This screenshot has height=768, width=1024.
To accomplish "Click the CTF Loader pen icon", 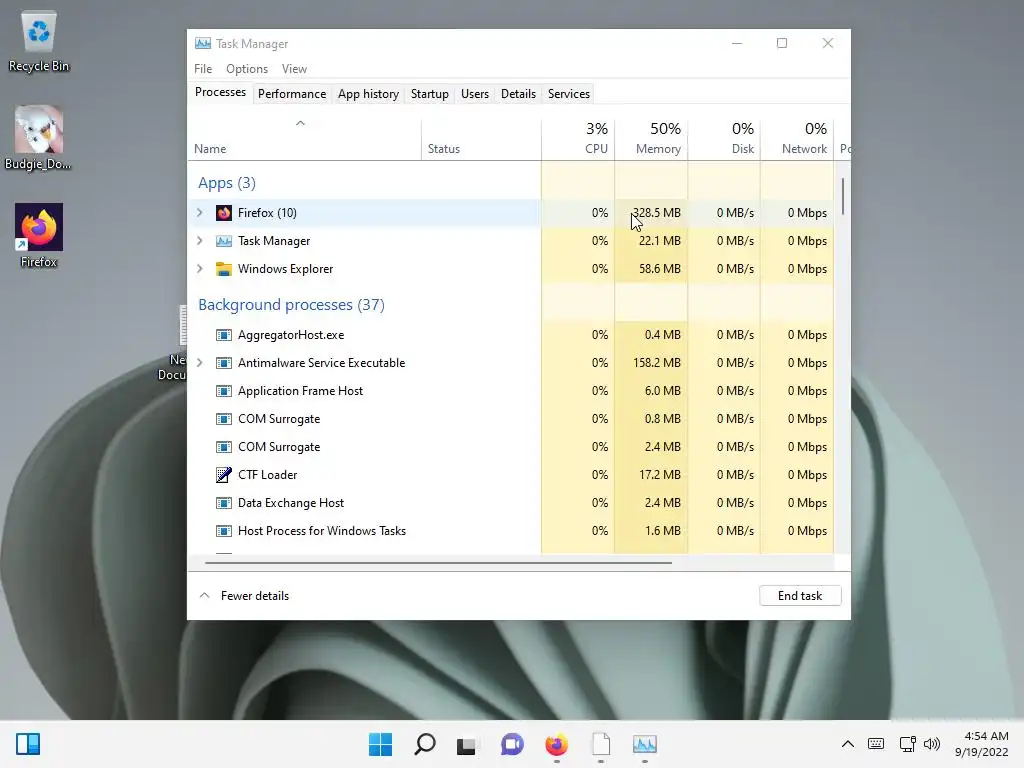I will click(x=223, y=475).
